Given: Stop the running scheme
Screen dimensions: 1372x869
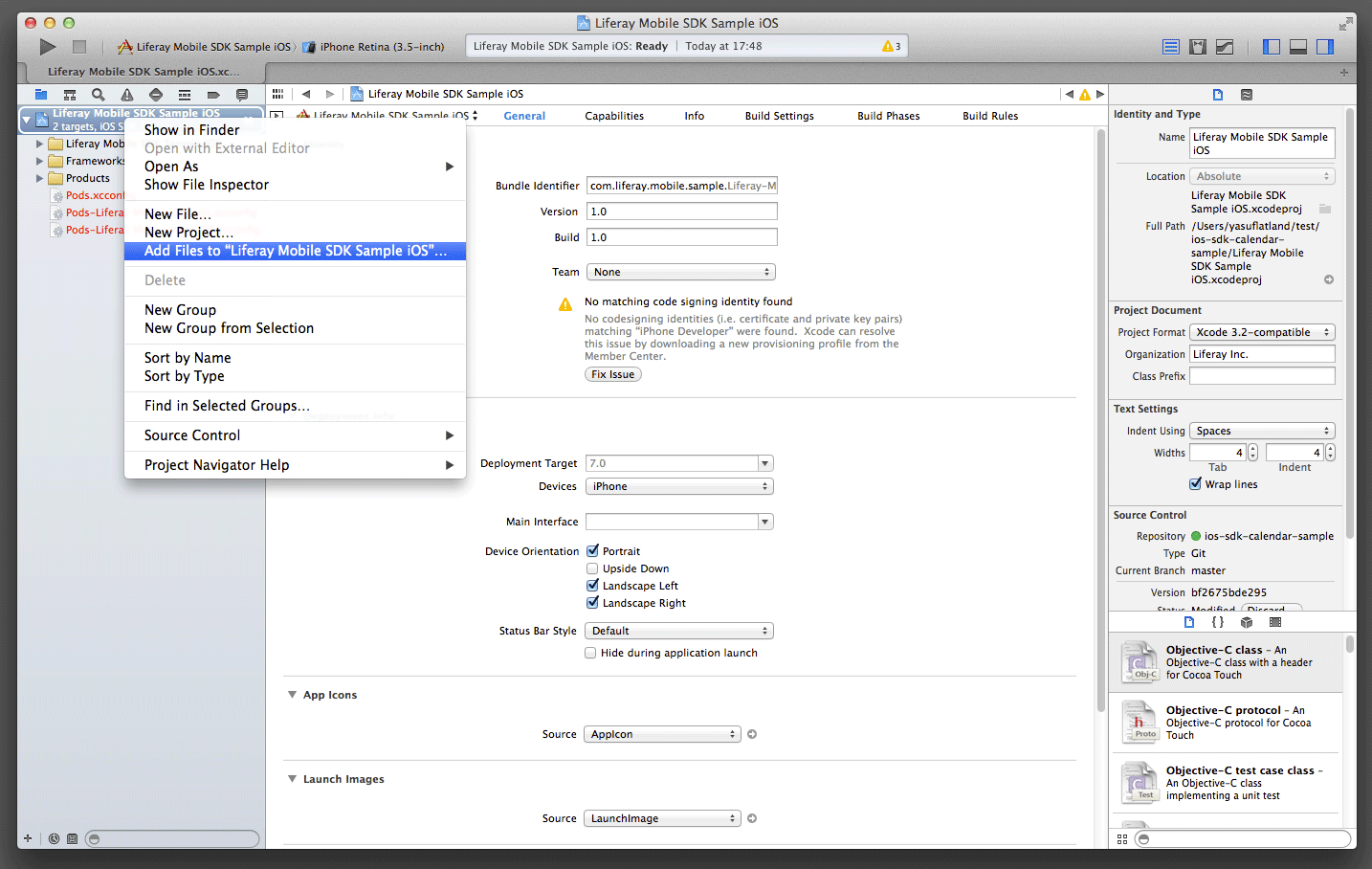Looking at the screenshot, I should [x=79, y=46].
